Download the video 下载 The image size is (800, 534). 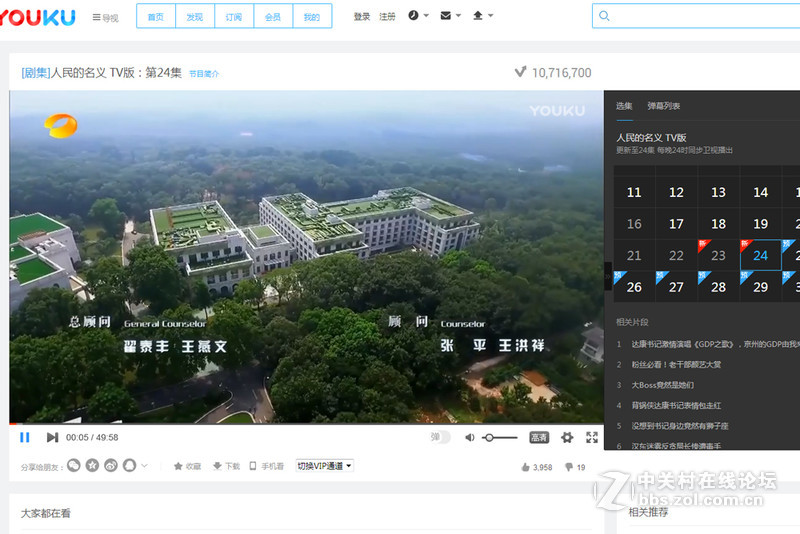tap(227, 466)
